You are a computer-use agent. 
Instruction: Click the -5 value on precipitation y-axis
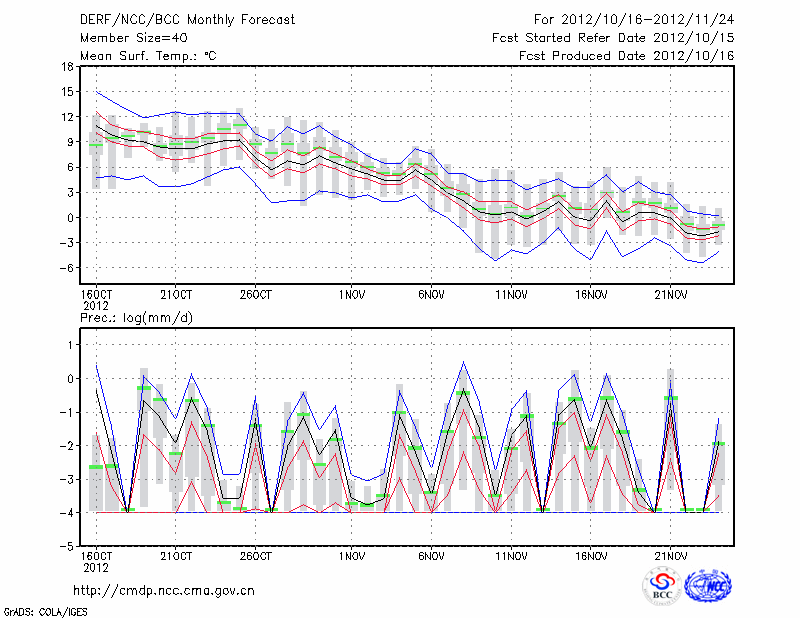[64, 546]
